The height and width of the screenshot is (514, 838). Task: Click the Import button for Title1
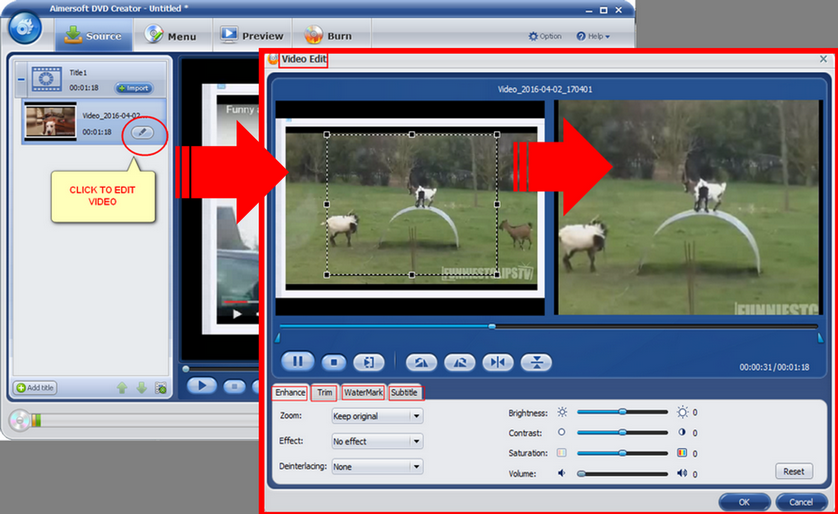point(134,88)
